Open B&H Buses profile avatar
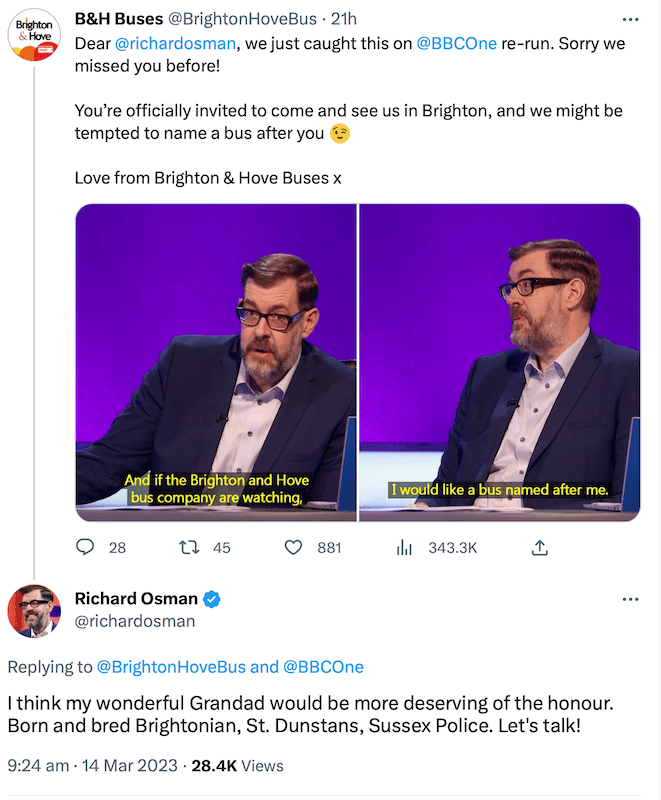The image size is (661, 800). [33, 34]
